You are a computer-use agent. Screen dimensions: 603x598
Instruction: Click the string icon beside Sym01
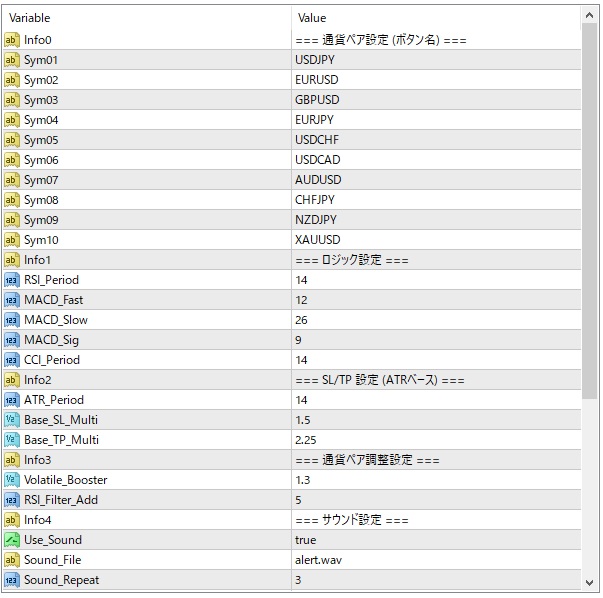(12, 60)
